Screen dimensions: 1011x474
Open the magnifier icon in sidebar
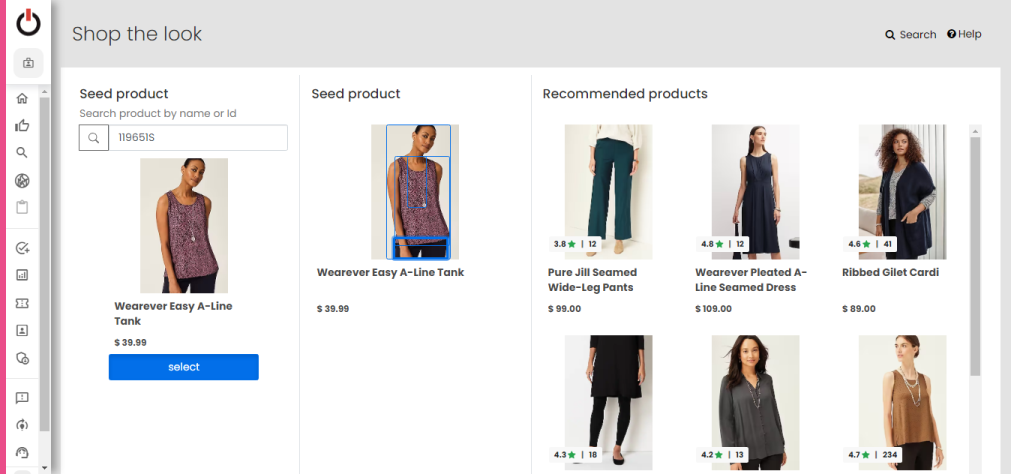(22, 153)
